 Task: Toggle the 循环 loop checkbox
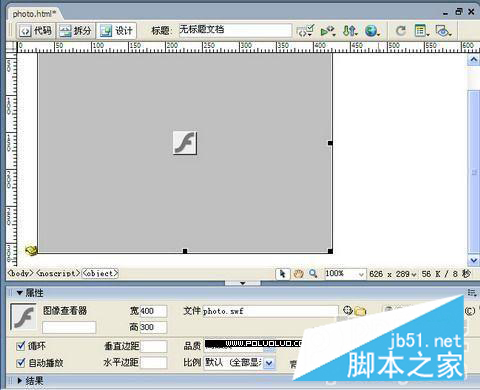(x=21, y=346)
